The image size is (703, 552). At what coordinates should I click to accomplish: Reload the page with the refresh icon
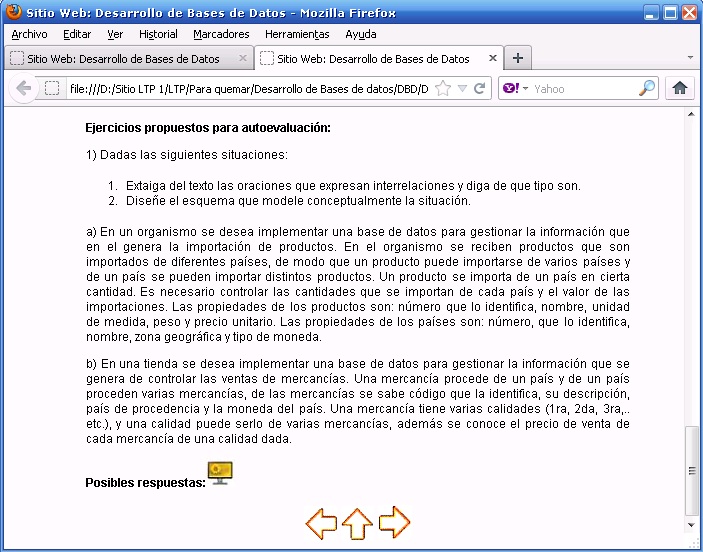(x=480, y=88)
